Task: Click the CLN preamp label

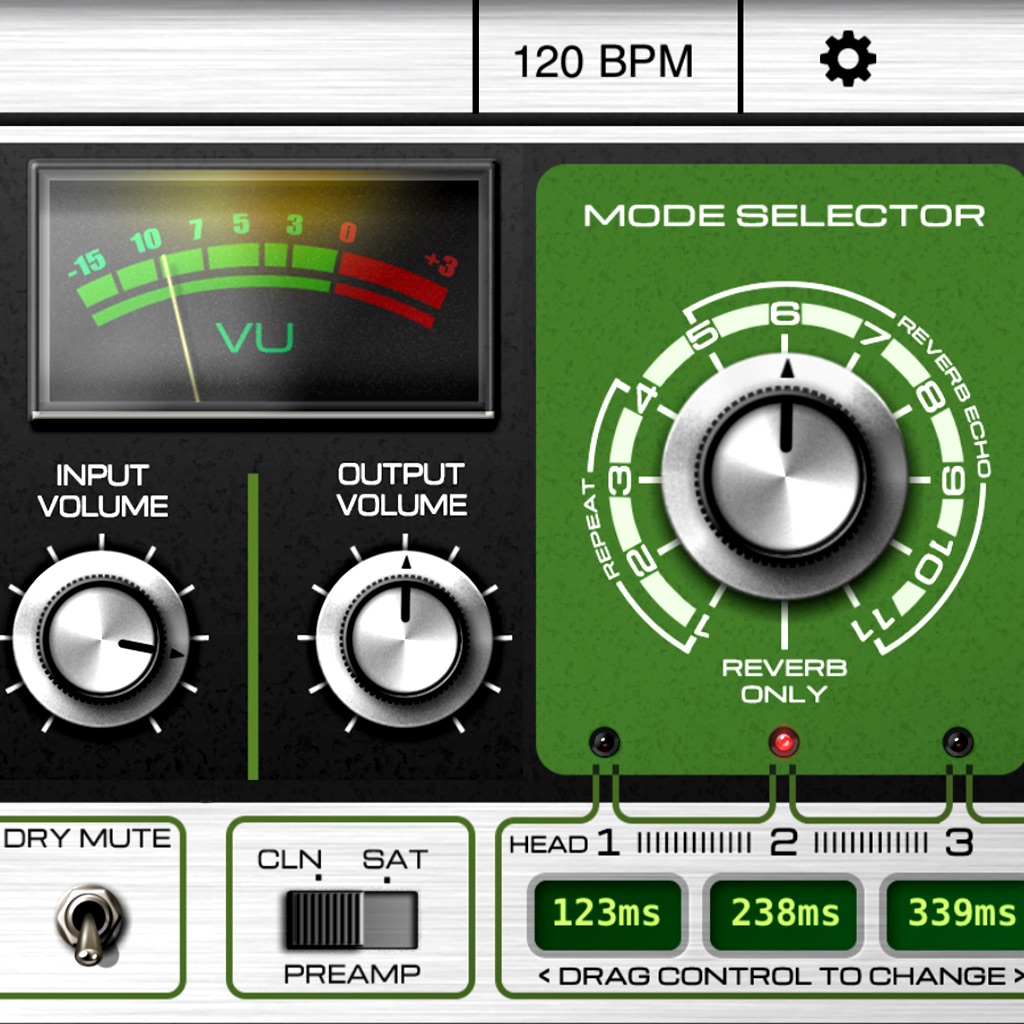Action: pos(289,859)
